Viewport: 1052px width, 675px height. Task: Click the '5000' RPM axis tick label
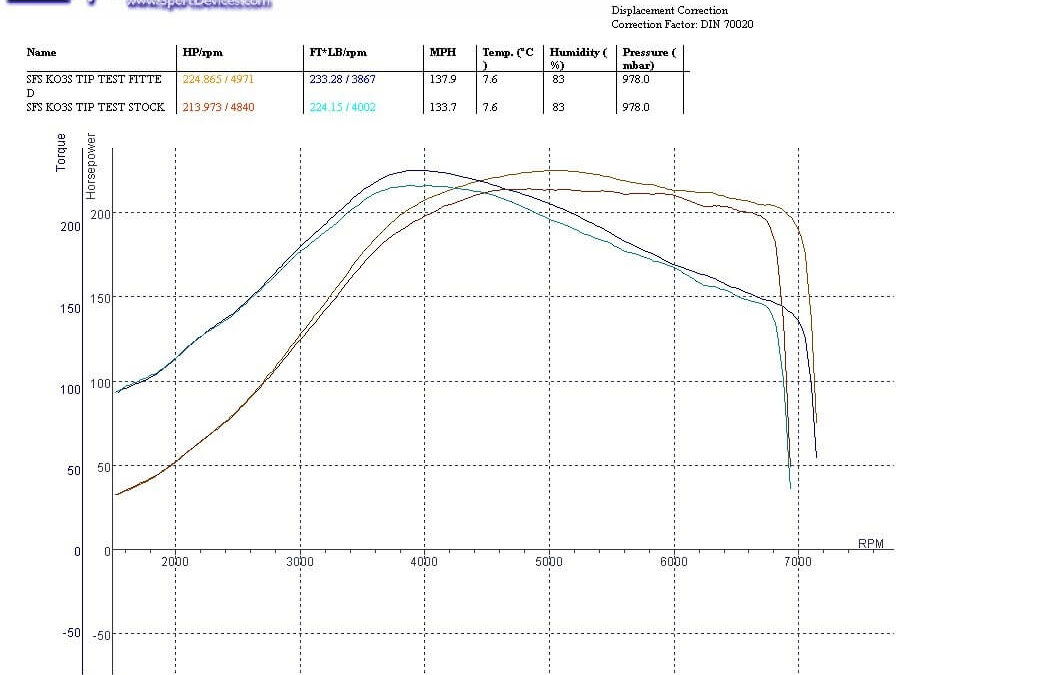tap(549, 562)
